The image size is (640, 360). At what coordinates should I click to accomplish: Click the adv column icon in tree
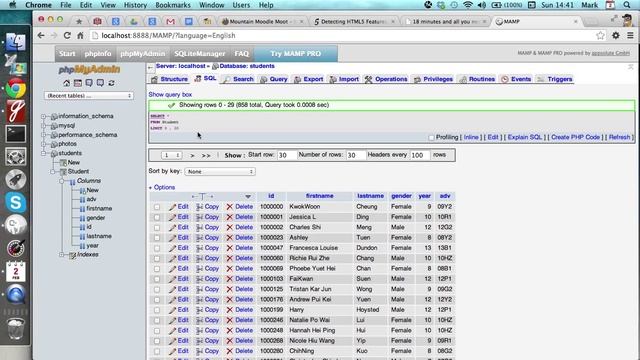(x=82, y=199)
